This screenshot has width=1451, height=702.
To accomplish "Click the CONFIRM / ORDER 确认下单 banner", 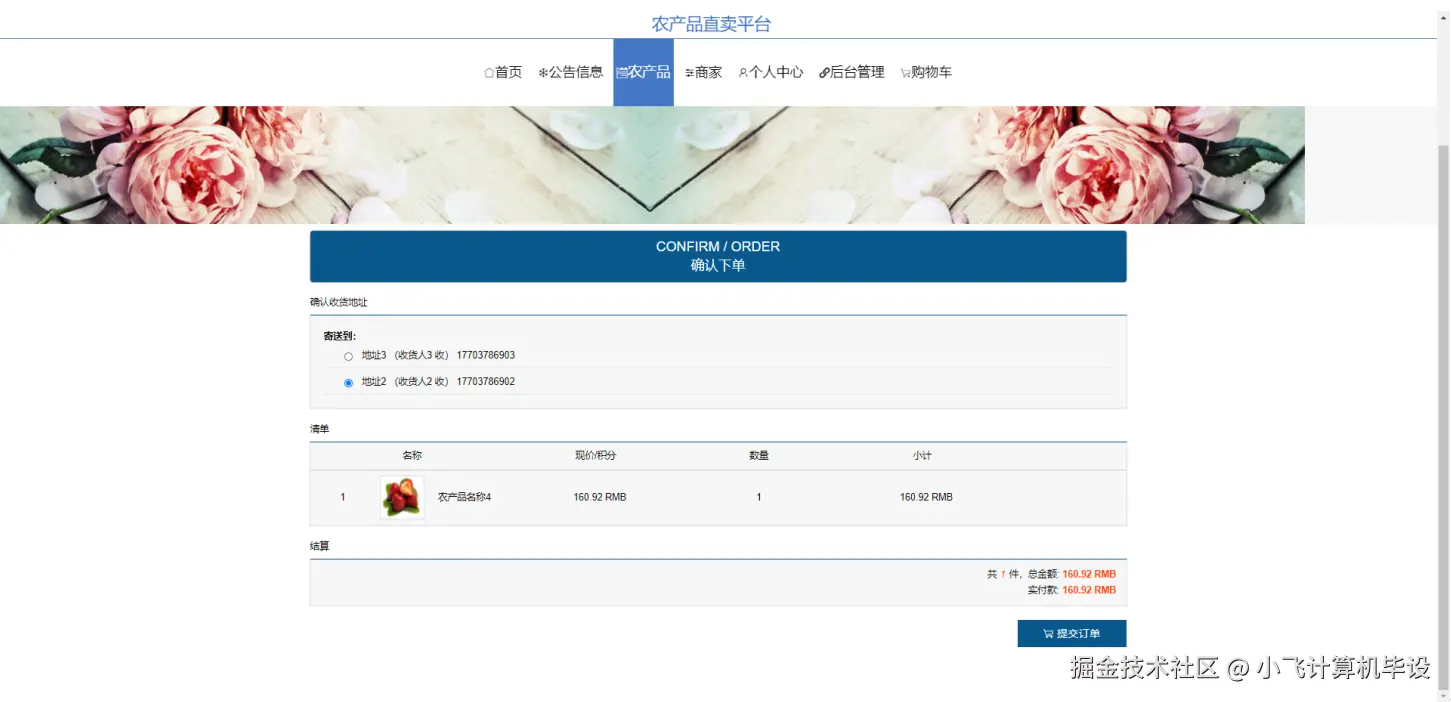I will [718, 256].
